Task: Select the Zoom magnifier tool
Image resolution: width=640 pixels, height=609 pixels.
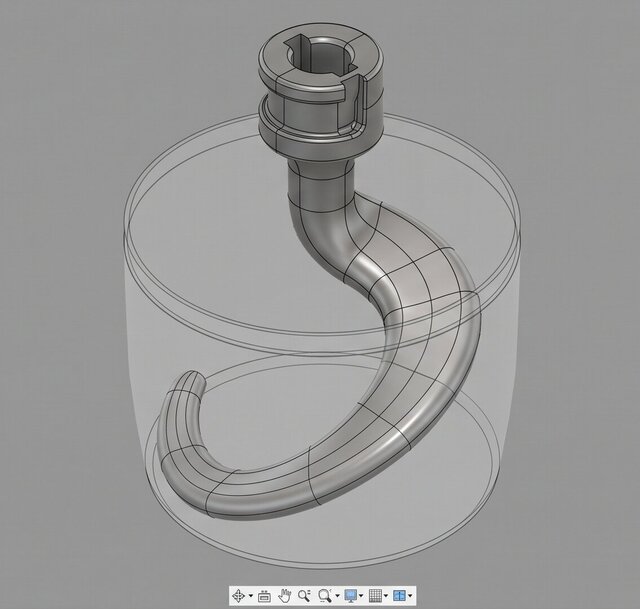Action: point(304,596)
